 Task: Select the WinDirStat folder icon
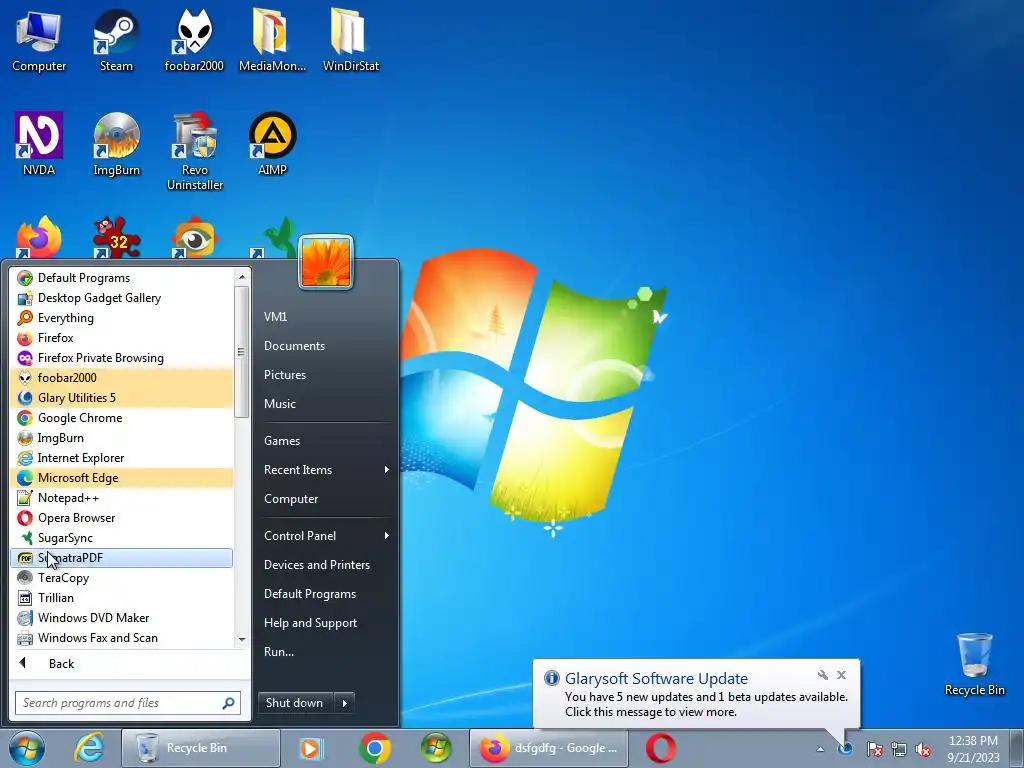tap(350, 40)
